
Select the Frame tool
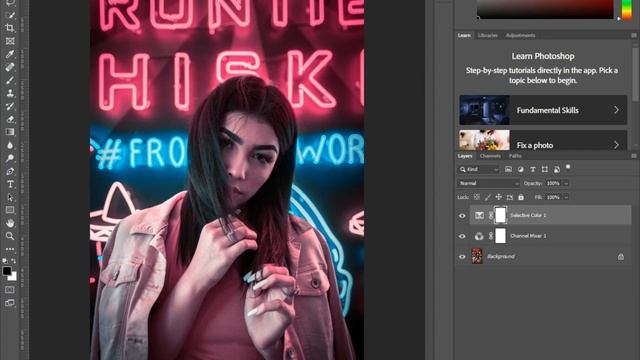(10, 41)
